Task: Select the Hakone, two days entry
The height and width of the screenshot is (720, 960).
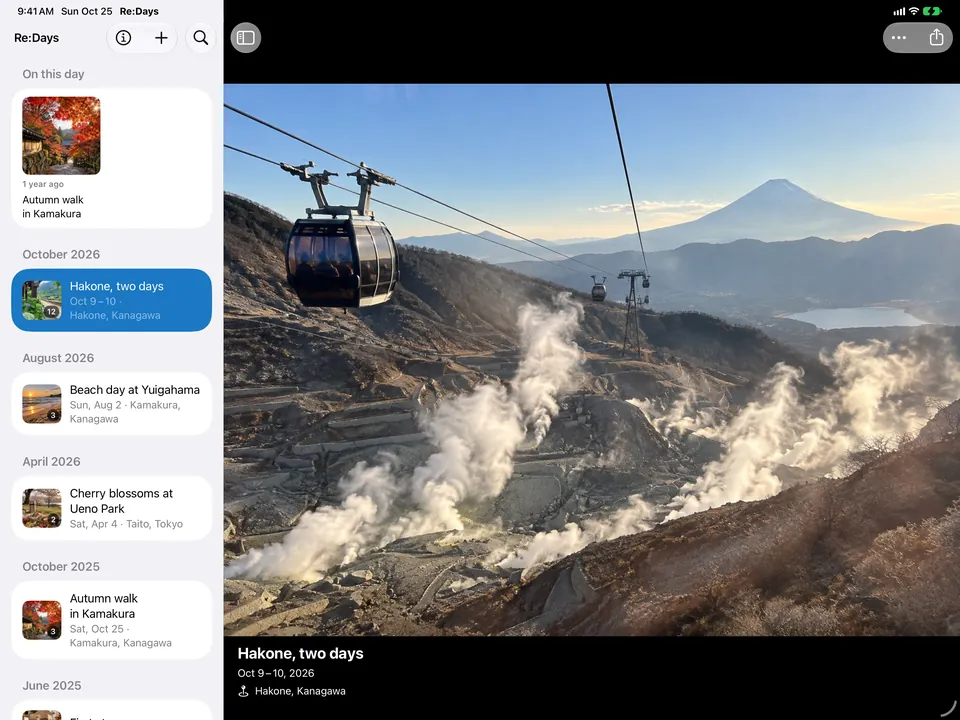Action: 111,300
